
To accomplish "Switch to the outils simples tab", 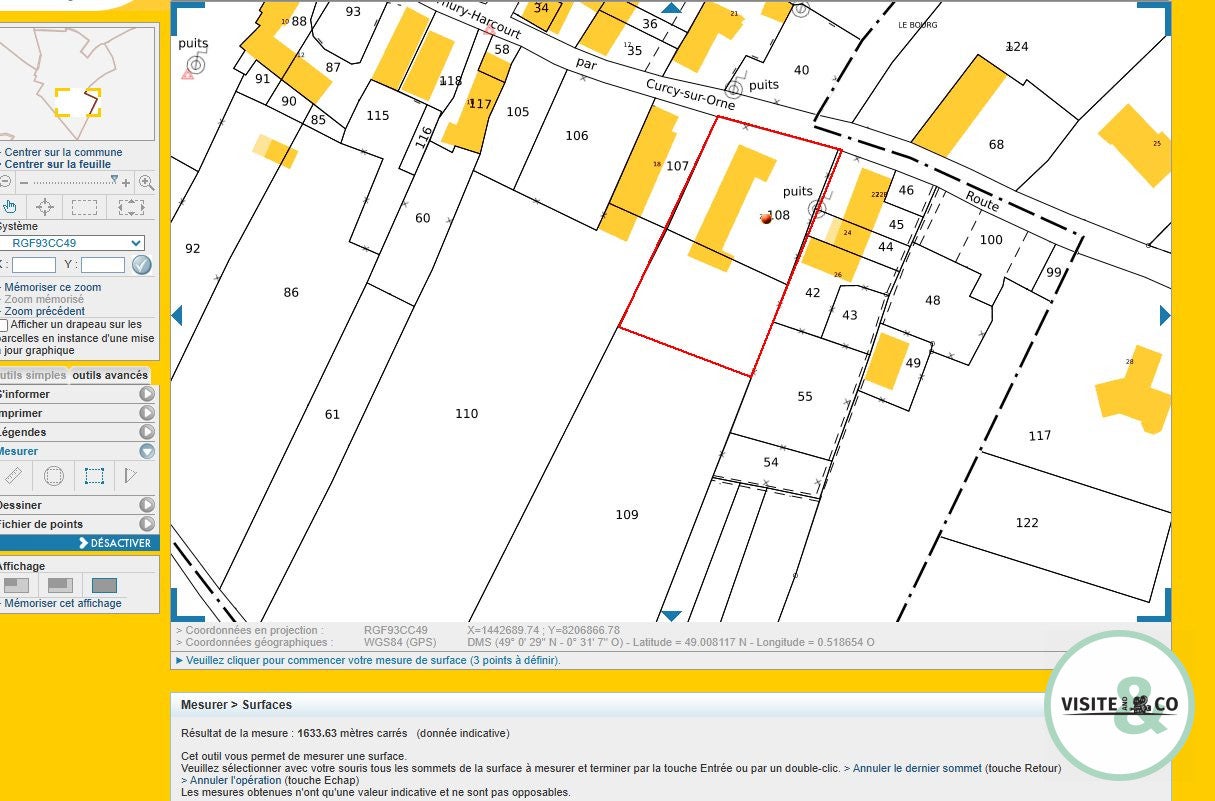I will (x=32, y=375).
